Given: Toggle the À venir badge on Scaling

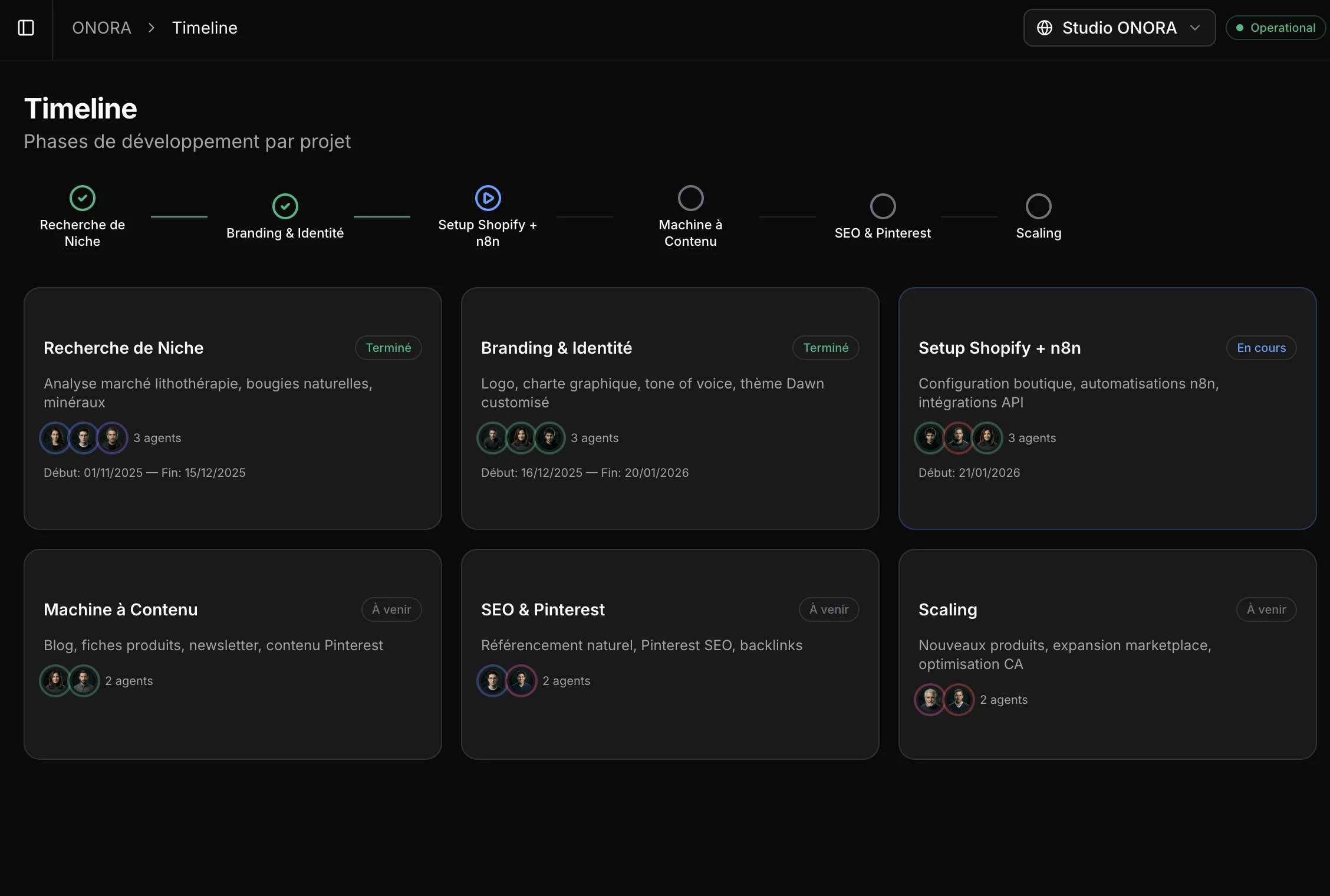Looking at the screenshot, I should tap(1265, 610).
